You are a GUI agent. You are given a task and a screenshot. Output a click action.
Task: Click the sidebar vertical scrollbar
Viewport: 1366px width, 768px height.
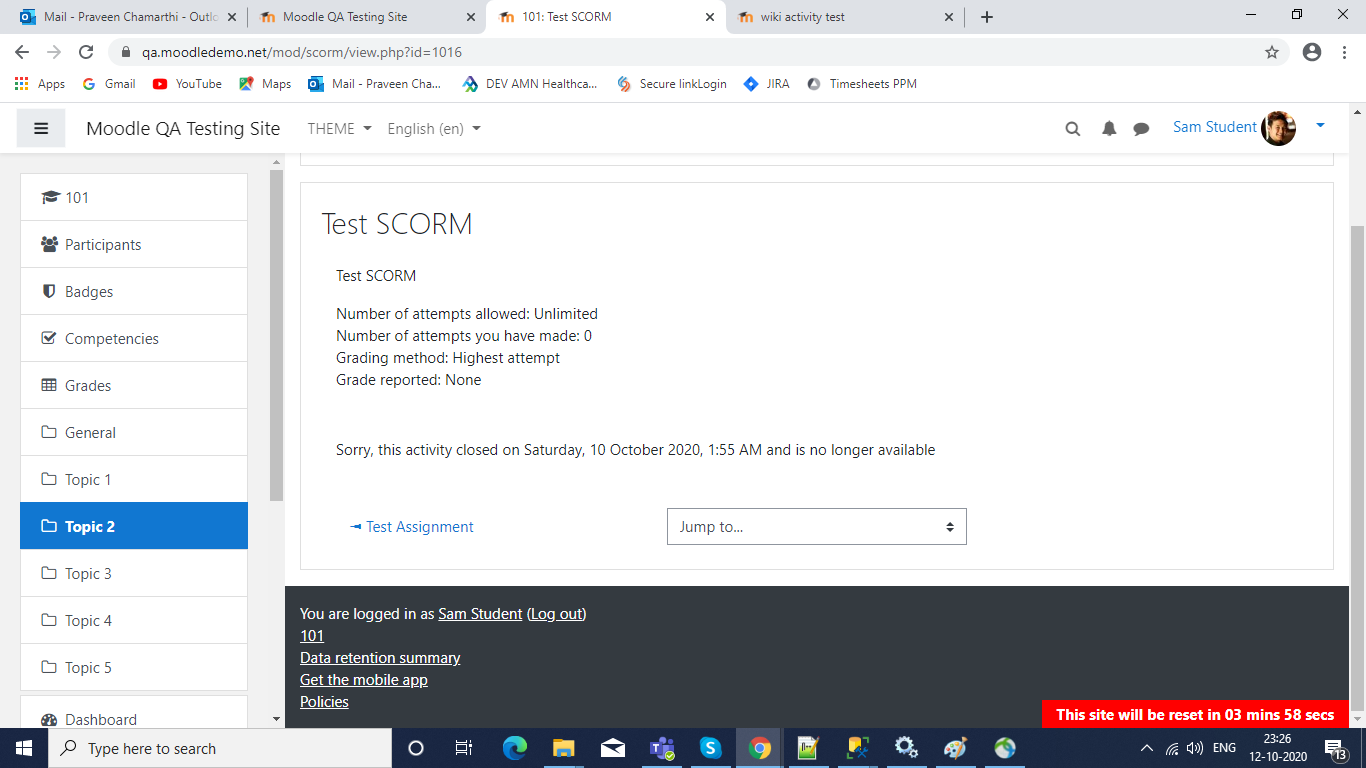pos(277,337)
